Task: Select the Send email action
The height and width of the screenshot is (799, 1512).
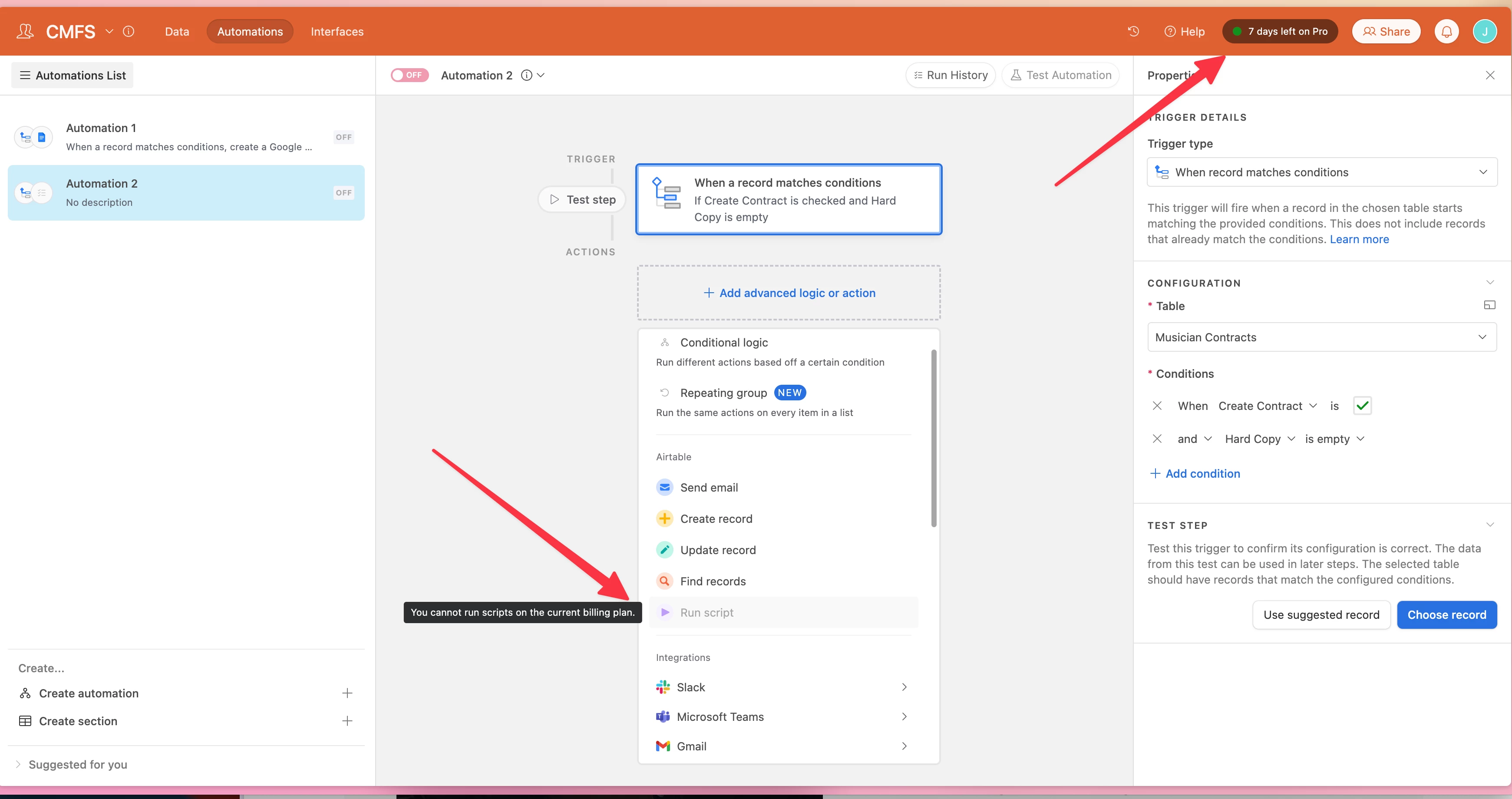Action: [709, 487]
